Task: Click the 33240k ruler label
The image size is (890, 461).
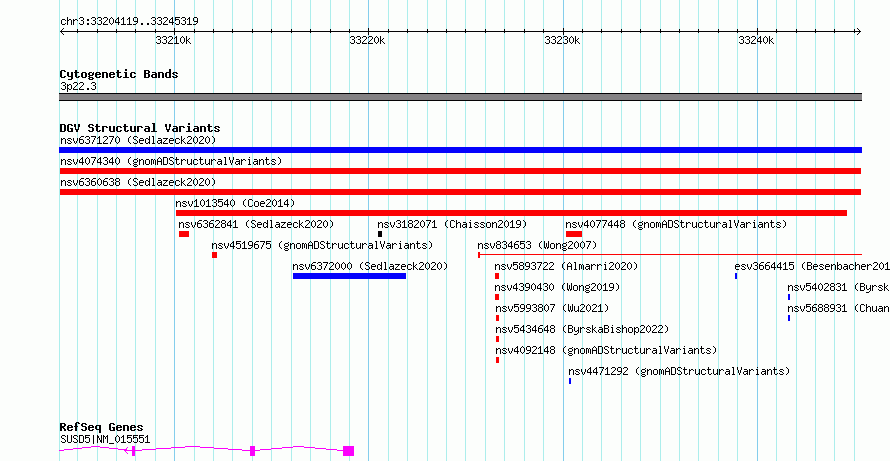Action: 757,40
